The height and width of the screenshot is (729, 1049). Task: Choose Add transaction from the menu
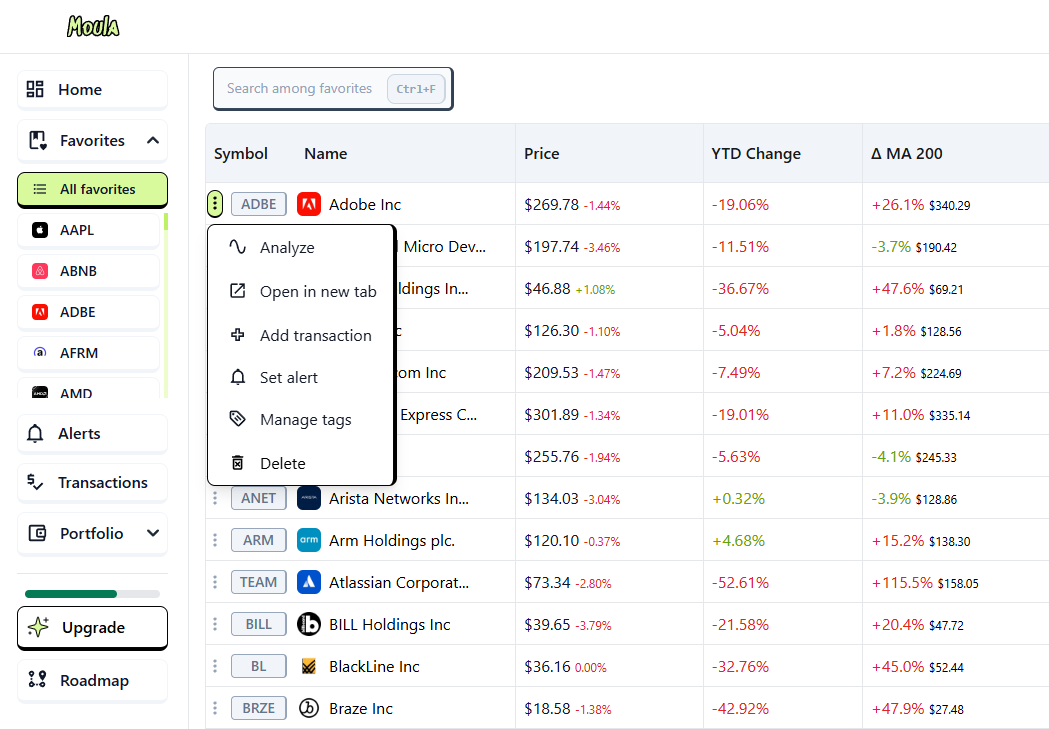pyautogui.click(x=301, y=335)
